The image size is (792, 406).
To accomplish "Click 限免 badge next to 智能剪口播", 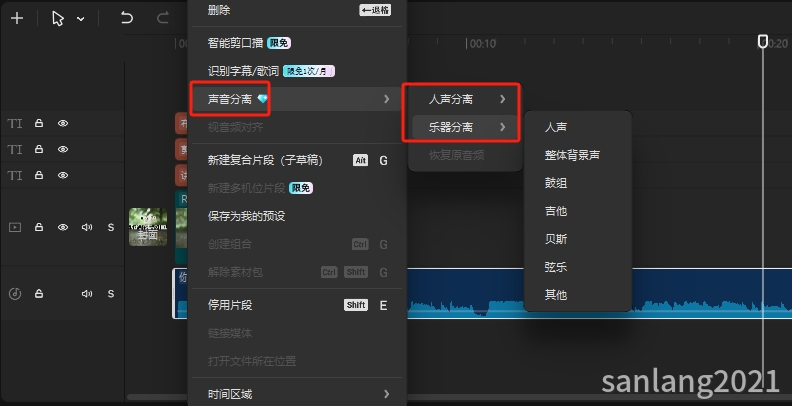I will coord(279,43).
